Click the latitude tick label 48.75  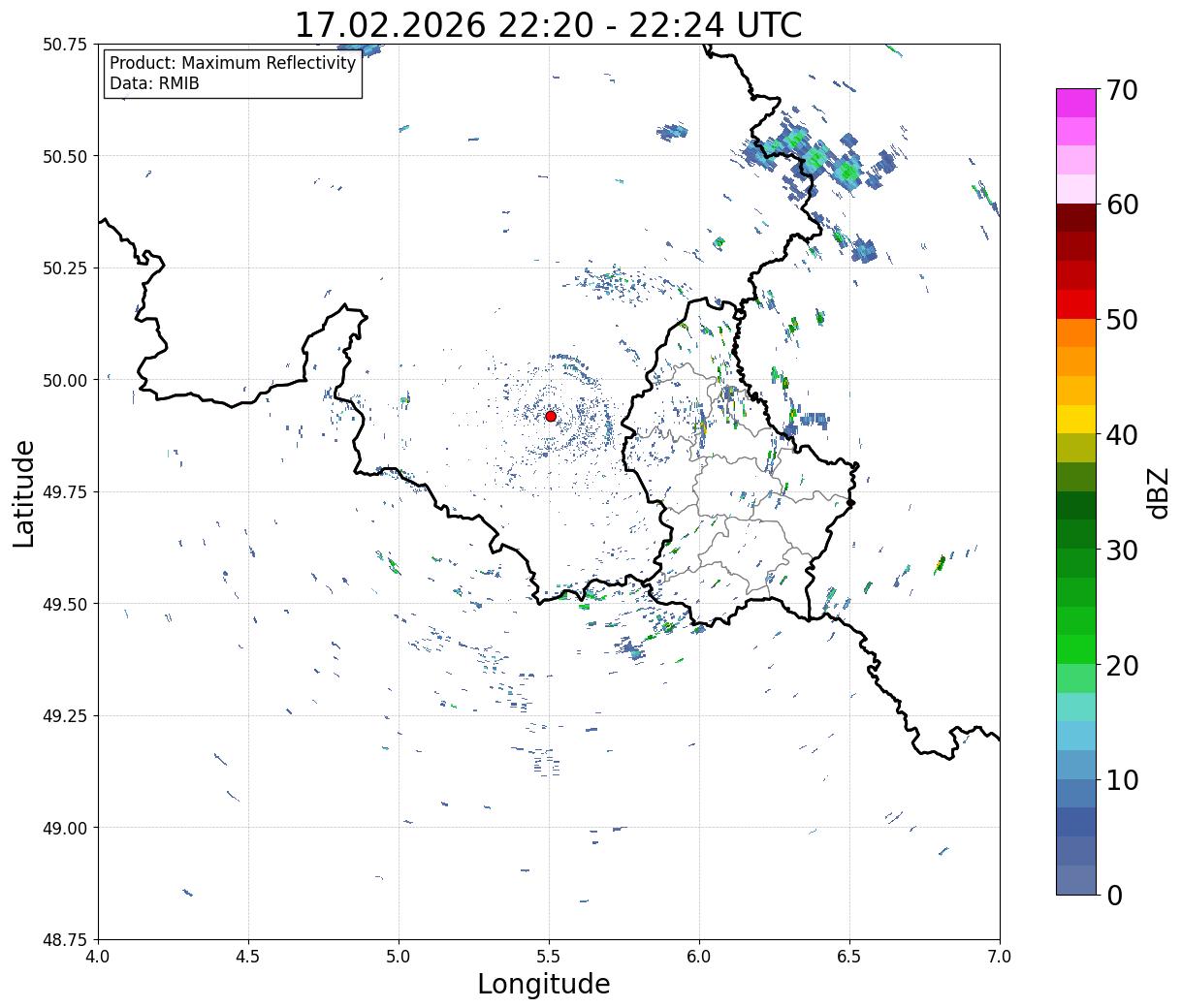tap(65, 940)
